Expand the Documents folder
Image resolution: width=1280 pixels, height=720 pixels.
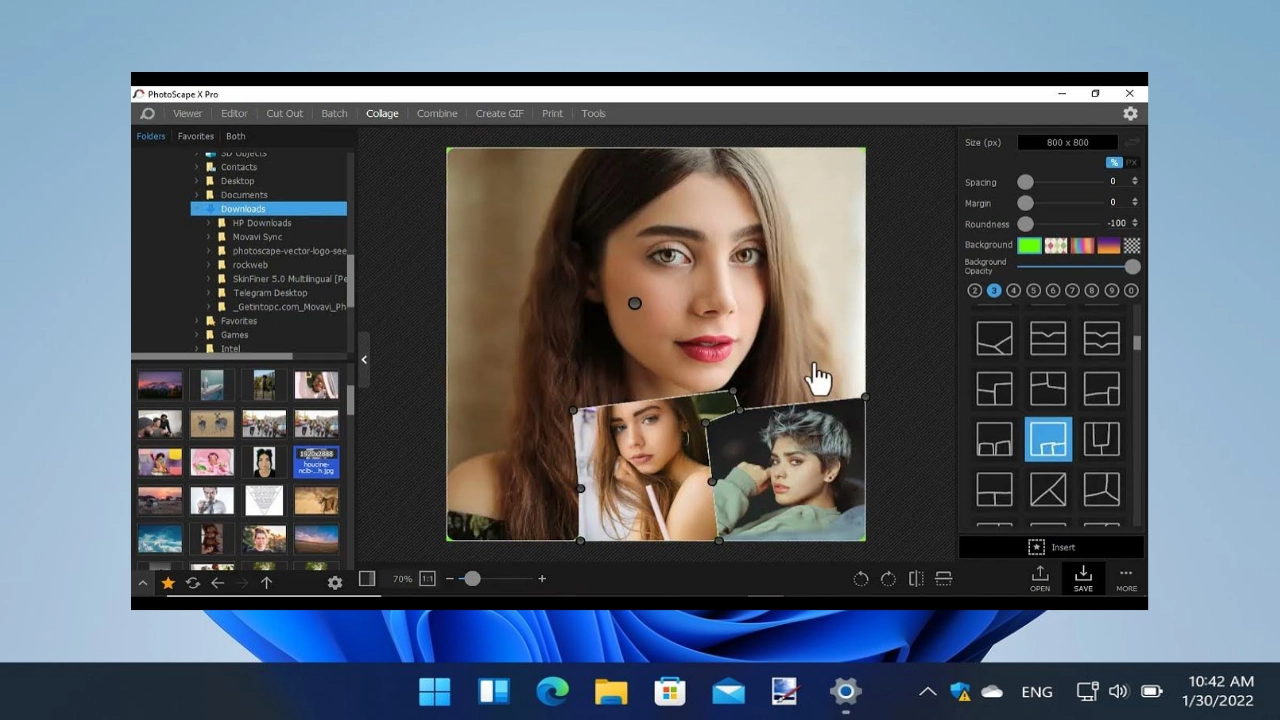pos(197,195)
